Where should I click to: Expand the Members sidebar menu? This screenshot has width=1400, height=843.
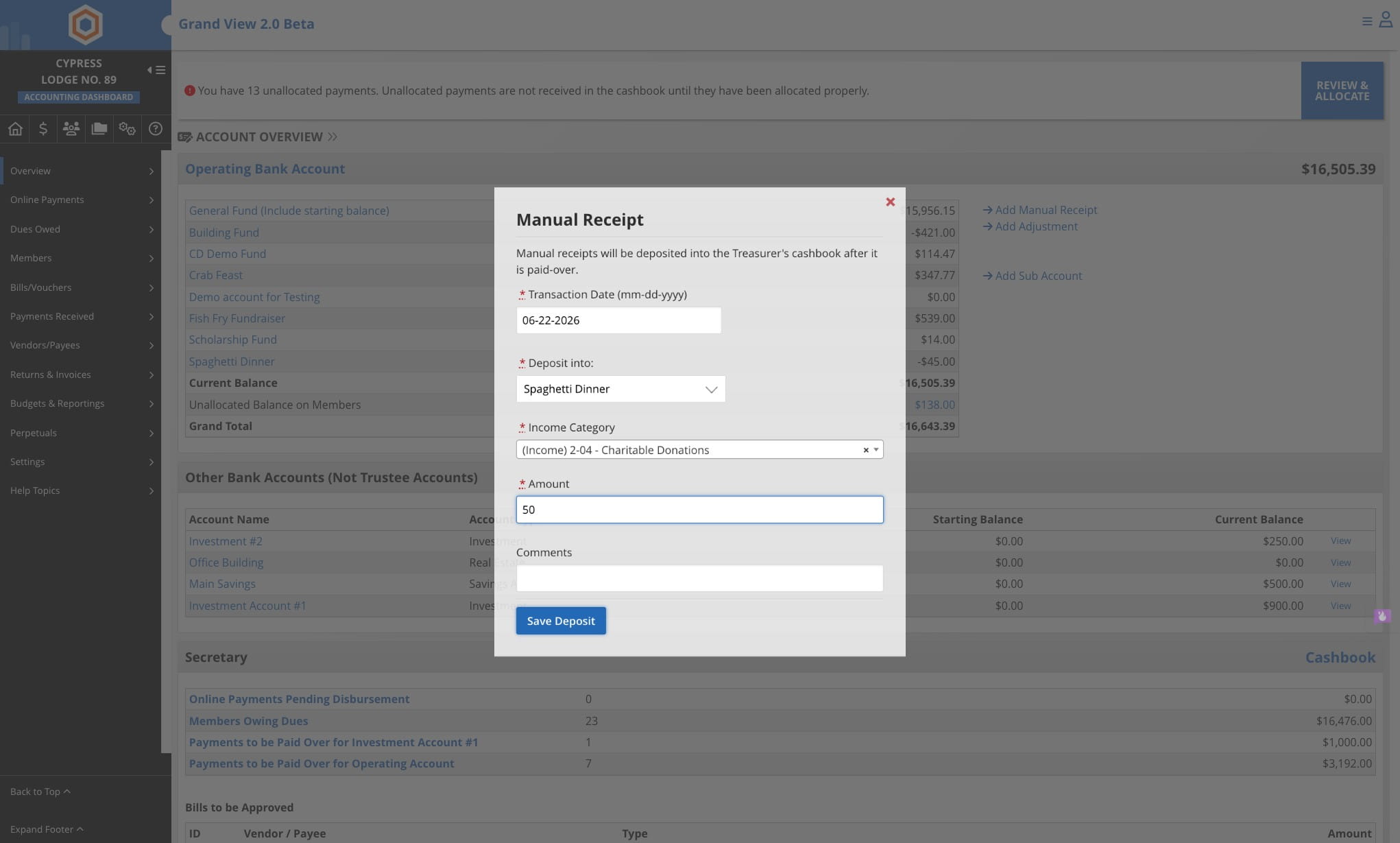pos(80,258)
